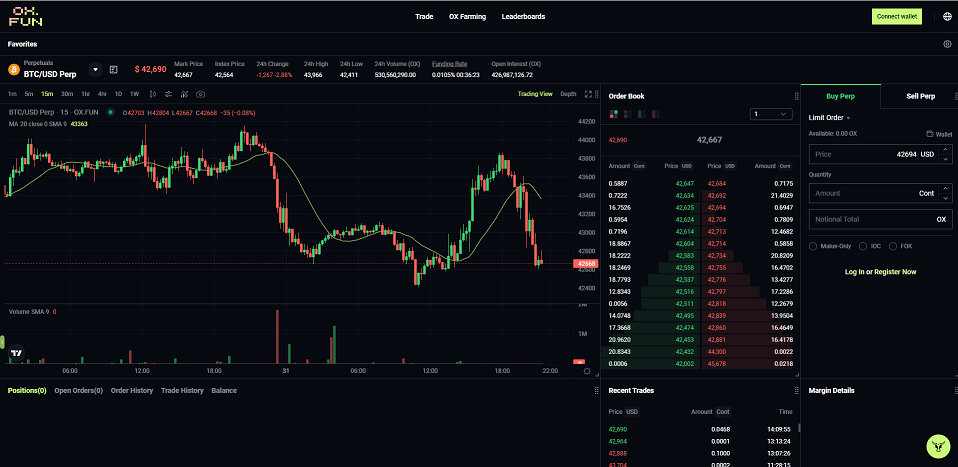Click the Bitcoin coin icon
The image size is (958, 467).
point(14,69)
